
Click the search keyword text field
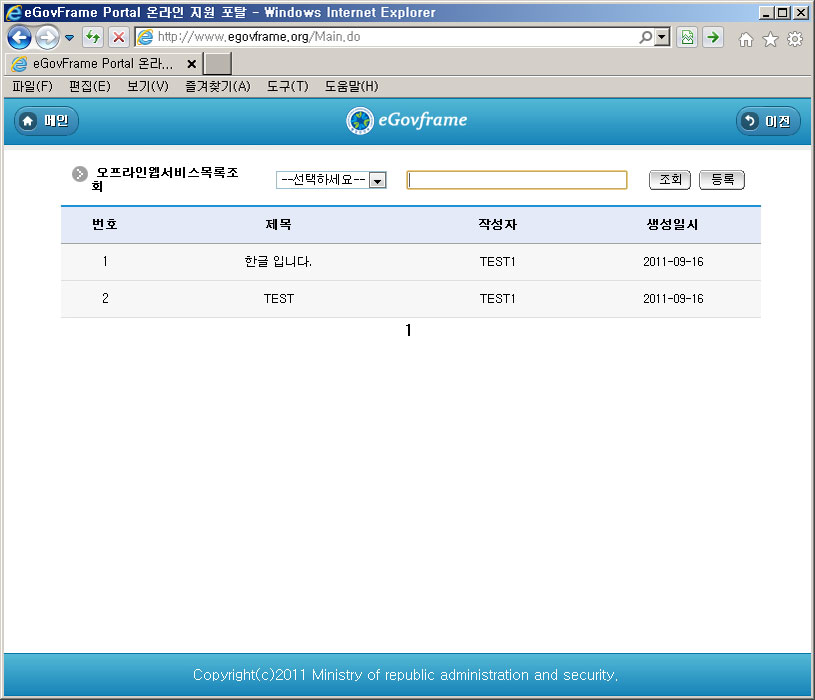pyautogui.click(x=516, y=180)
